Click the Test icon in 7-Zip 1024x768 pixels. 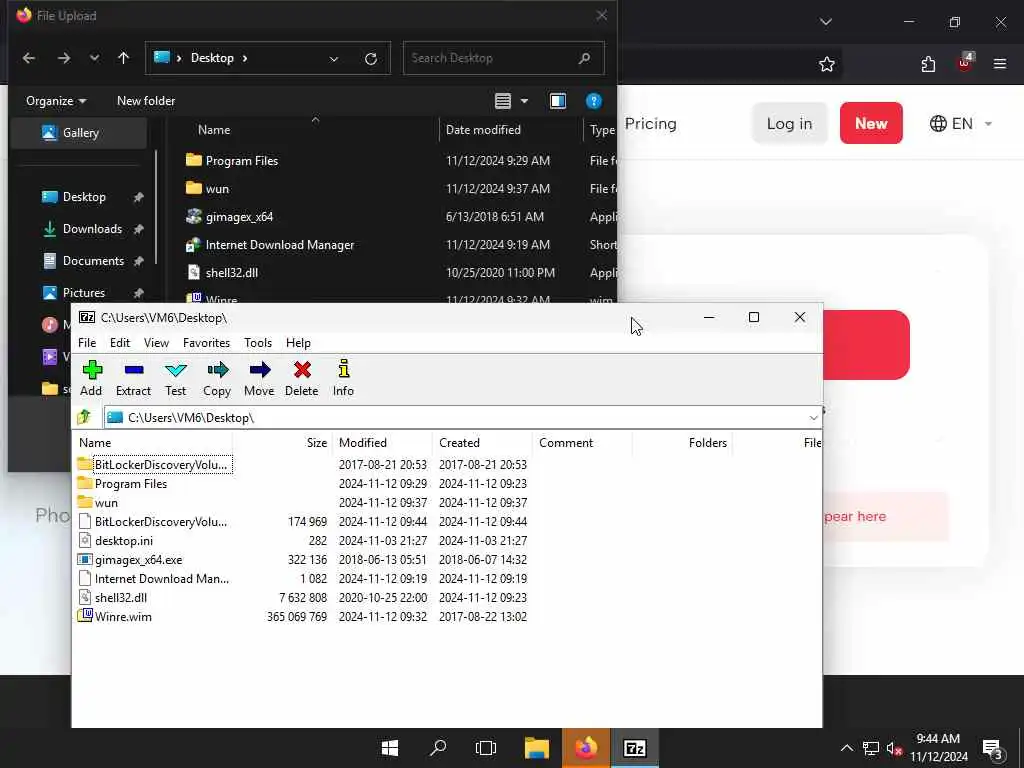tap(176, 370)
